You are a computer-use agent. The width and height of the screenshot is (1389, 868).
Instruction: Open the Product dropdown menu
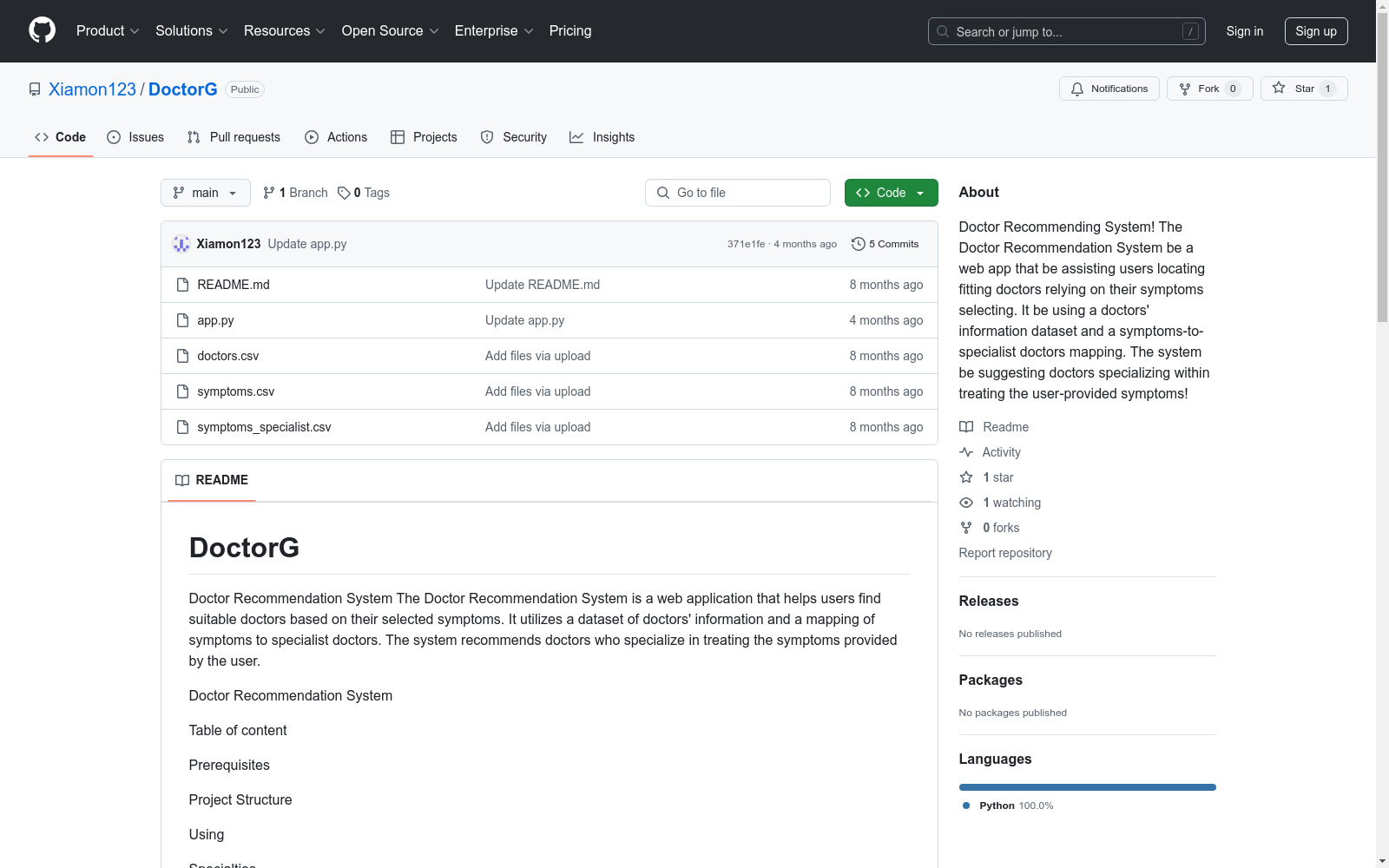(x=108, y=30)
